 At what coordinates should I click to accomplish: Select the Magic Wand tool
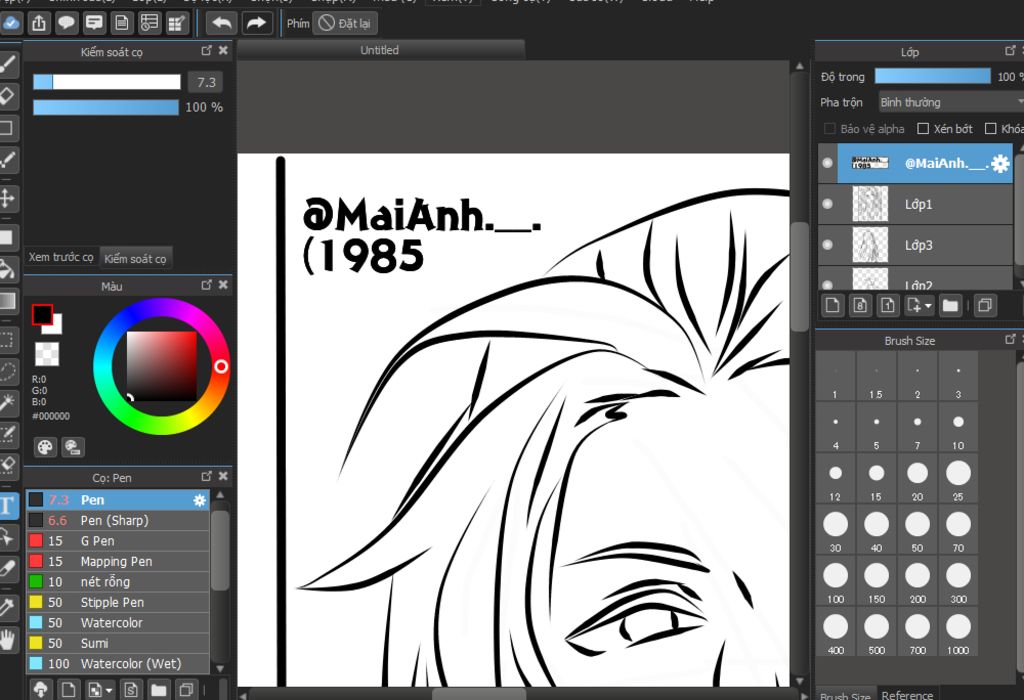pyautogui.click(x=8, y=402)
